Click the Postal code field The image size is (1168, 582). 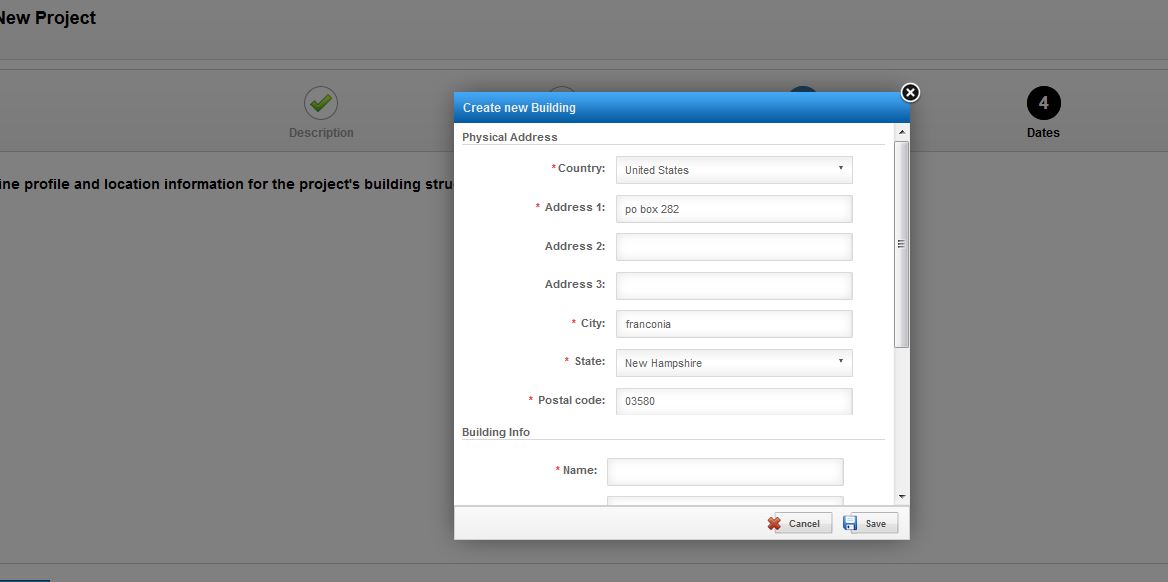734,401
